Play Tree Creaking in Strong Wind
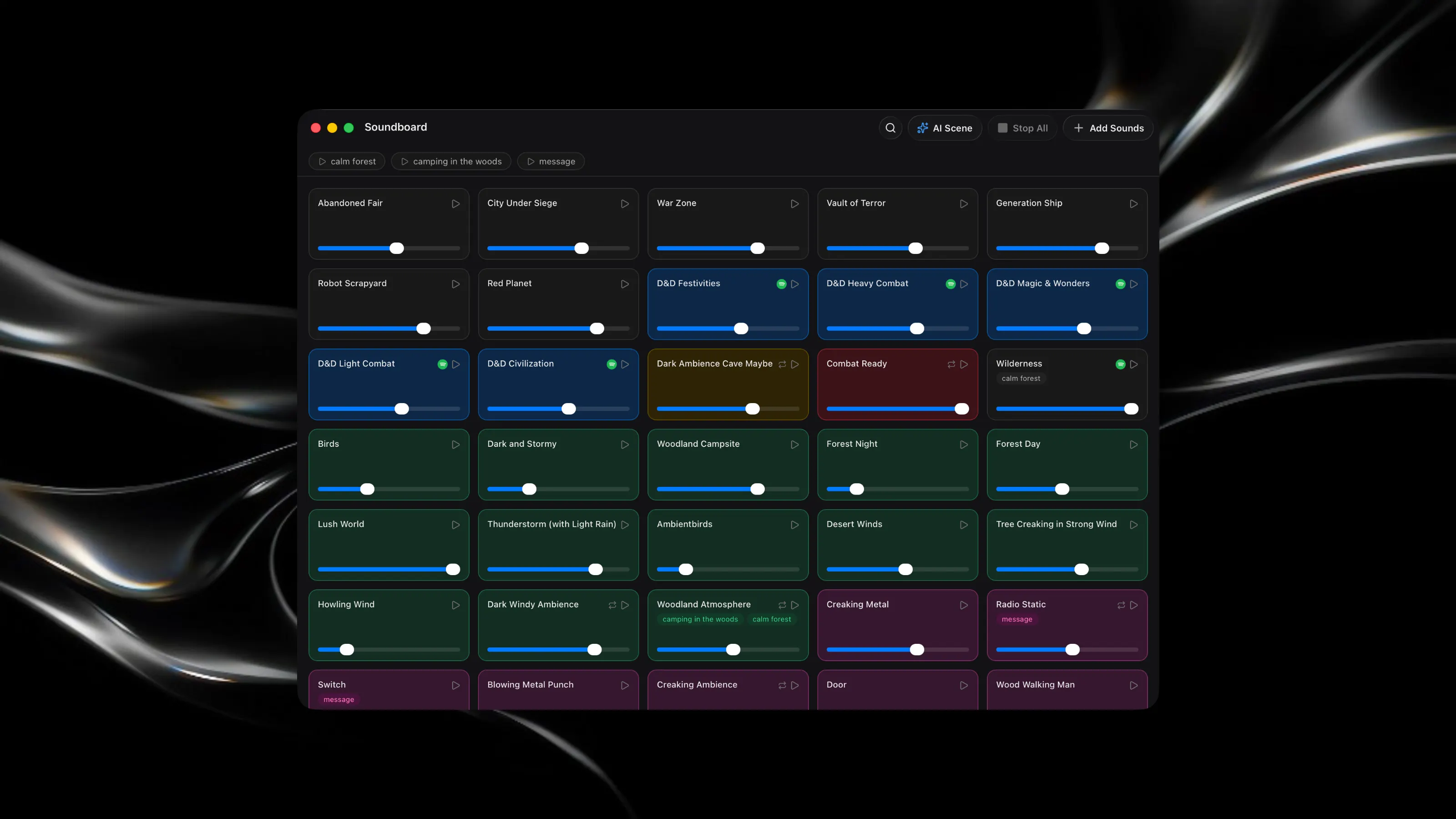1456x819 pixels. point(1133,525)
